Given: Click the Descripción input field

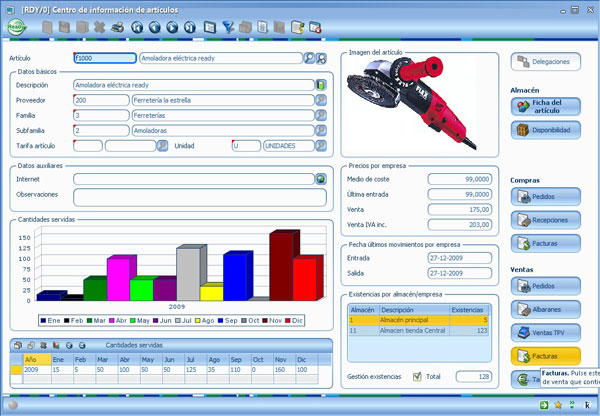Looking at the screenshot, I should [194, 85].
